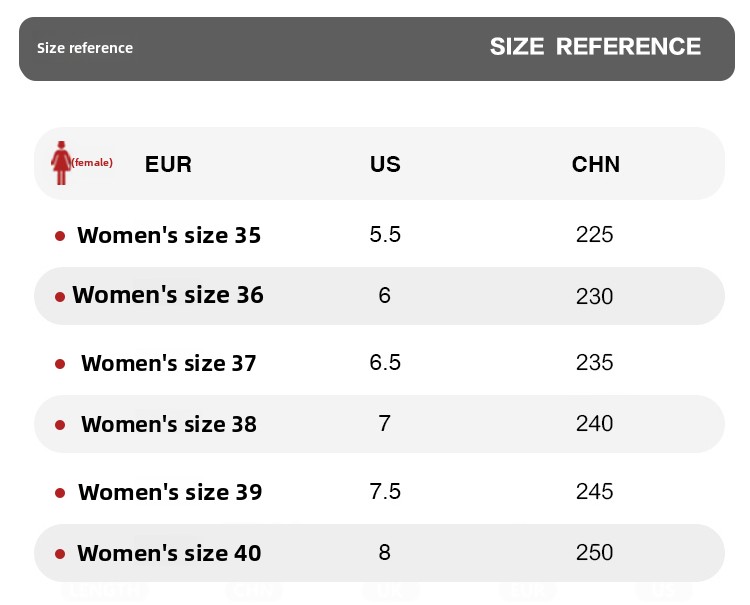Click the red bullet beside Women's size 39

click(x=60, y=492)
